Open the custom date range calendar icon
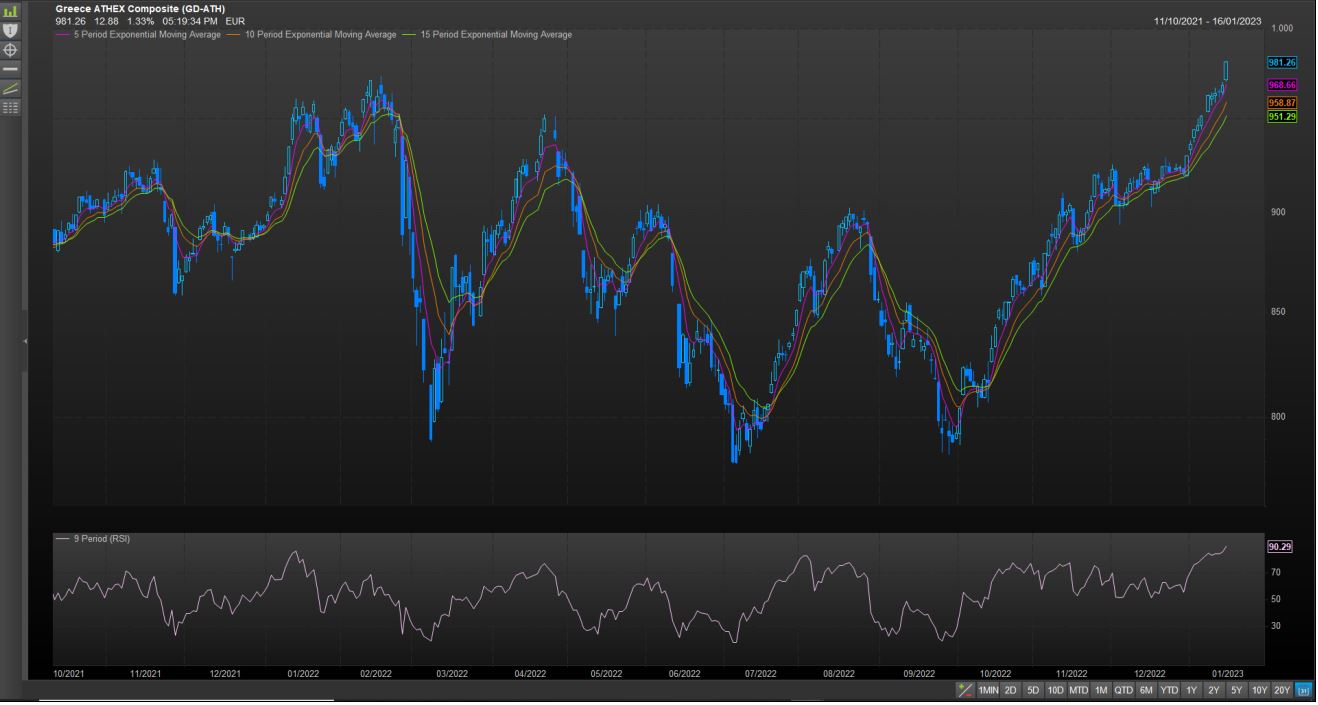This screenshot has width=1318, height=705. tap(1303, 690)
